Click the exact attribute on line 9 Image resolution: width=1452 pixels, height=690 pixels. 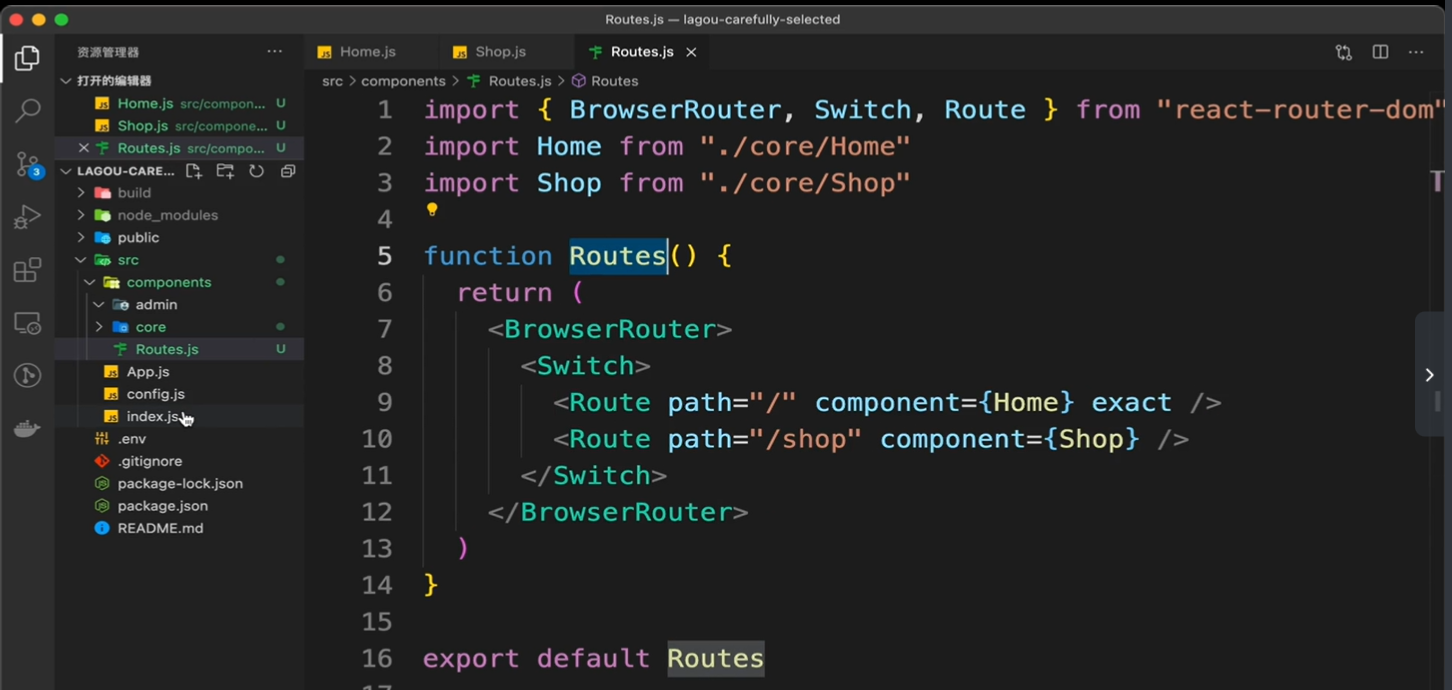[1131, 402]
